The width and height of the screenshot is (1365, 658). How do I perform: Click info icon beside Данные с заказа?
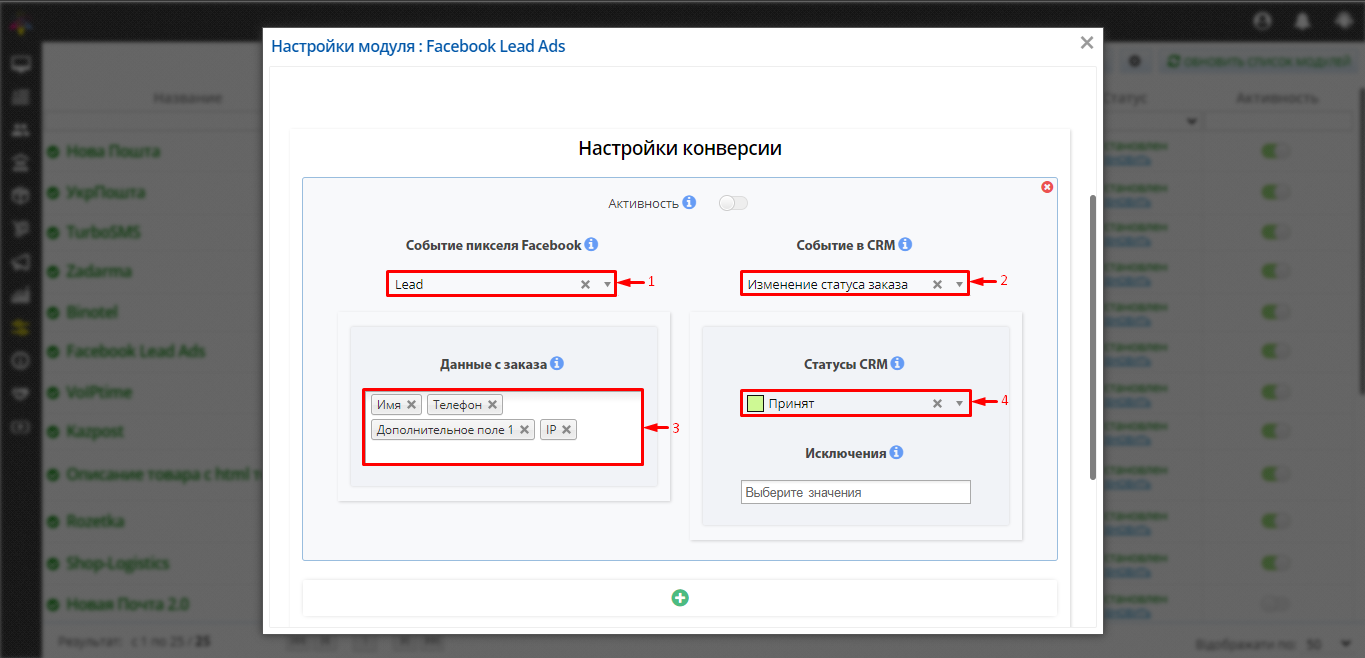tap(557, 364)
